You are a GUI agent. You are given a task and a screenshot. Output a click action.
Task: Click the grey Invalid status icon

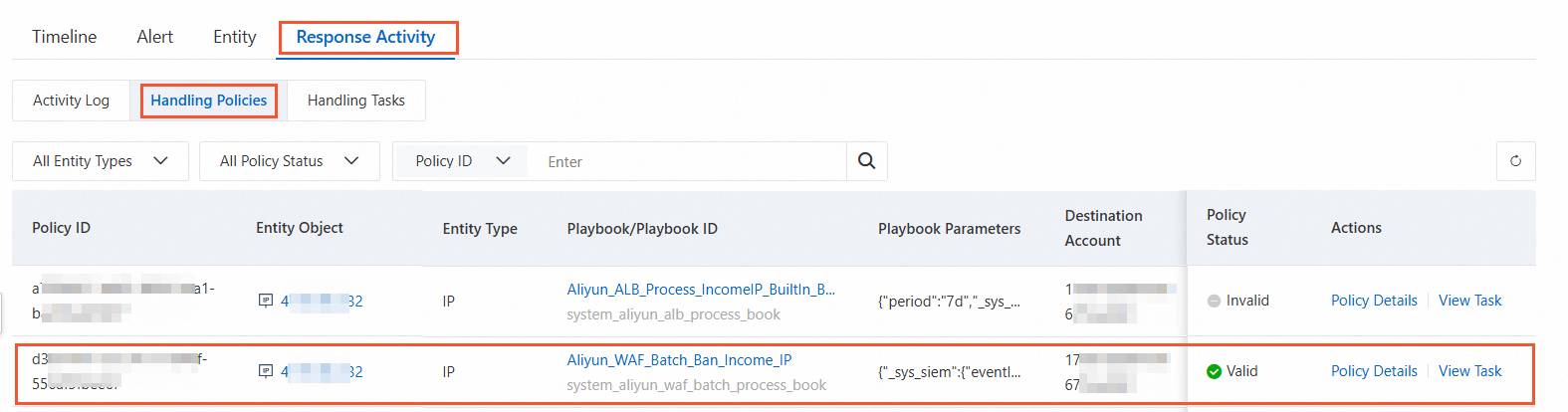[1214, 301]
